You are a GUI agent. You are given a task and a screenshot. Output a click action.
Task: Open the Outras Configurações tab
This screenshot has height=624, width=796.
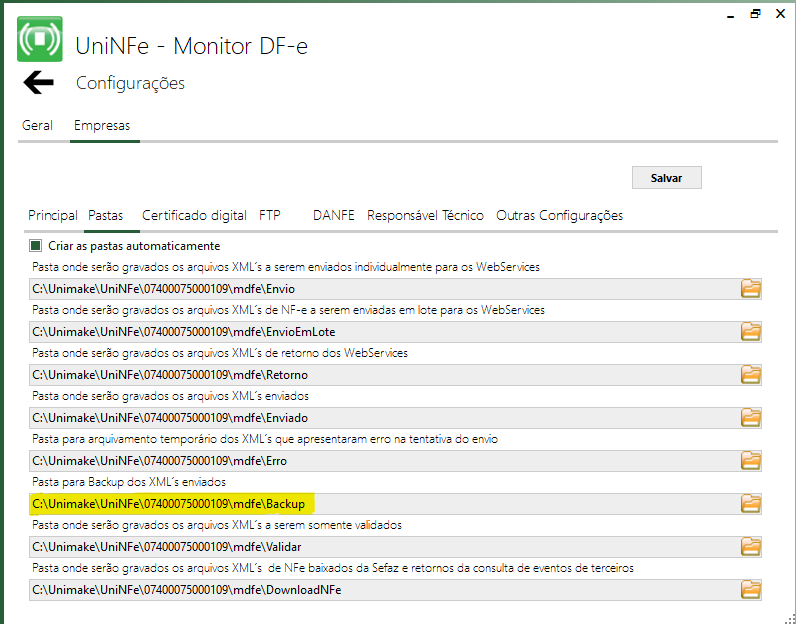(x=559, y=215)
